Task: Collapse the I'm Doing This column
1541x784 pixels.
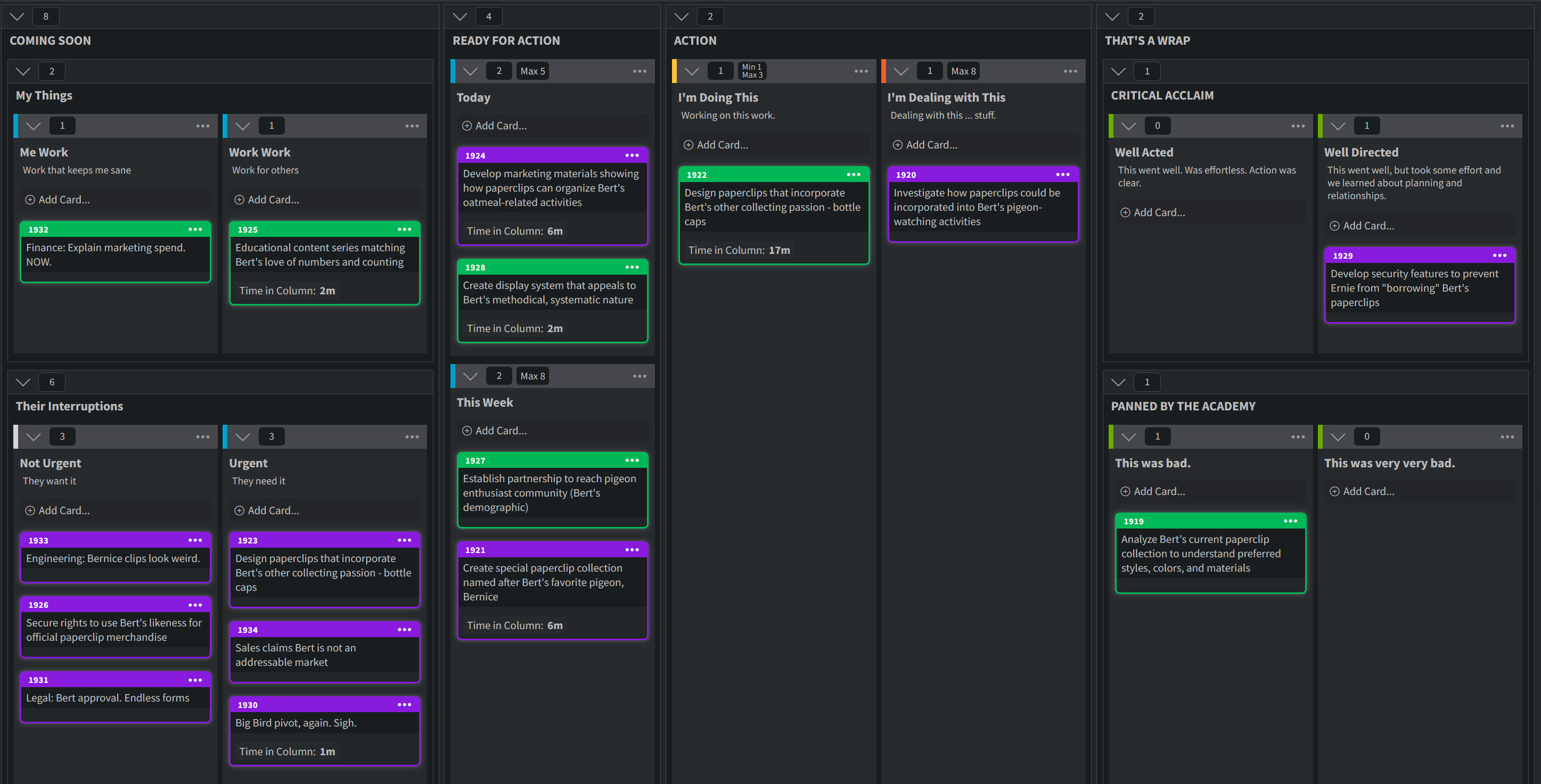Action: point(692,71)
